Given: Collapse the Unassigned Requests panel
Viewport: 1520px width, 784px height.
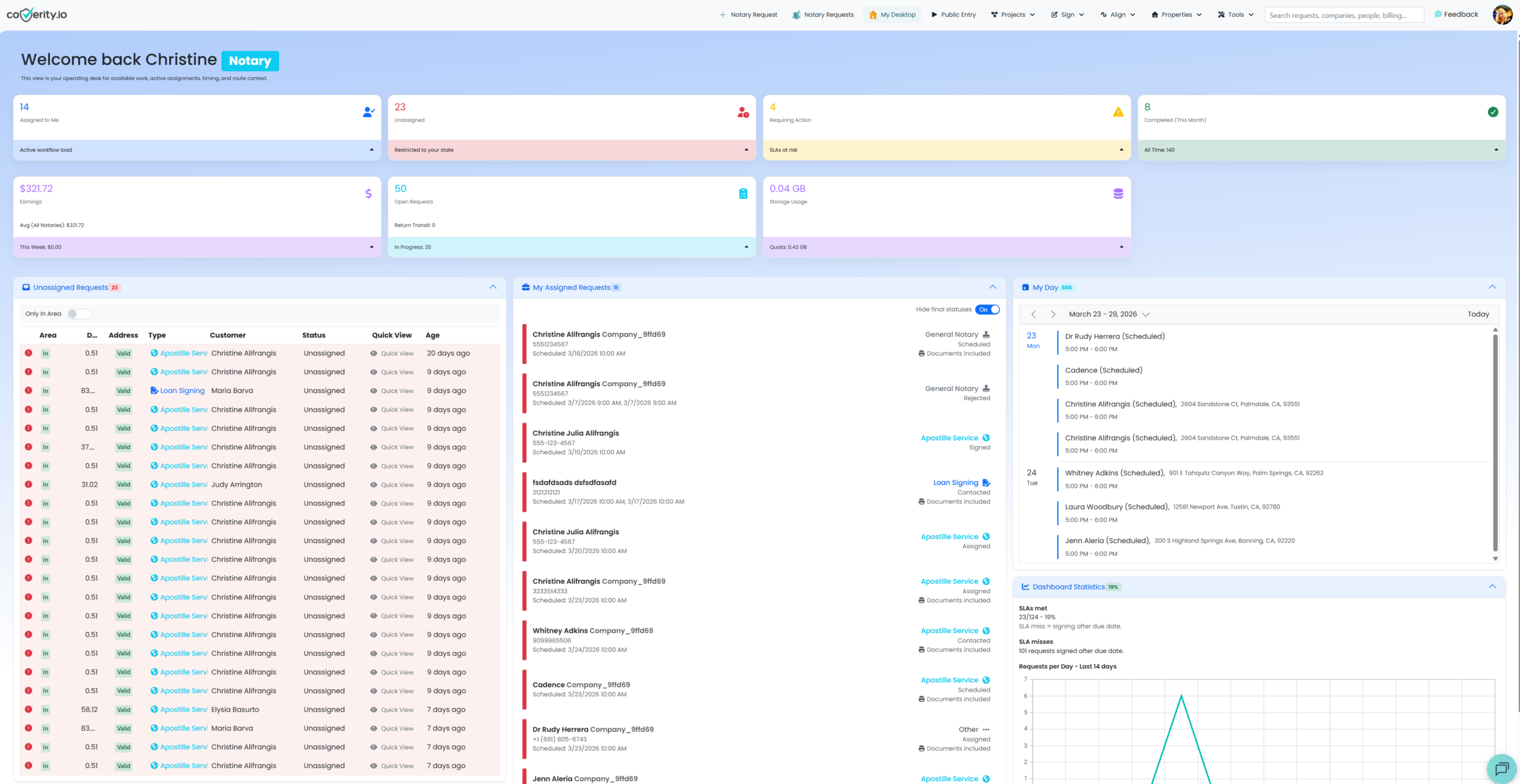Looking at the screenshot, I should (492, 287).
